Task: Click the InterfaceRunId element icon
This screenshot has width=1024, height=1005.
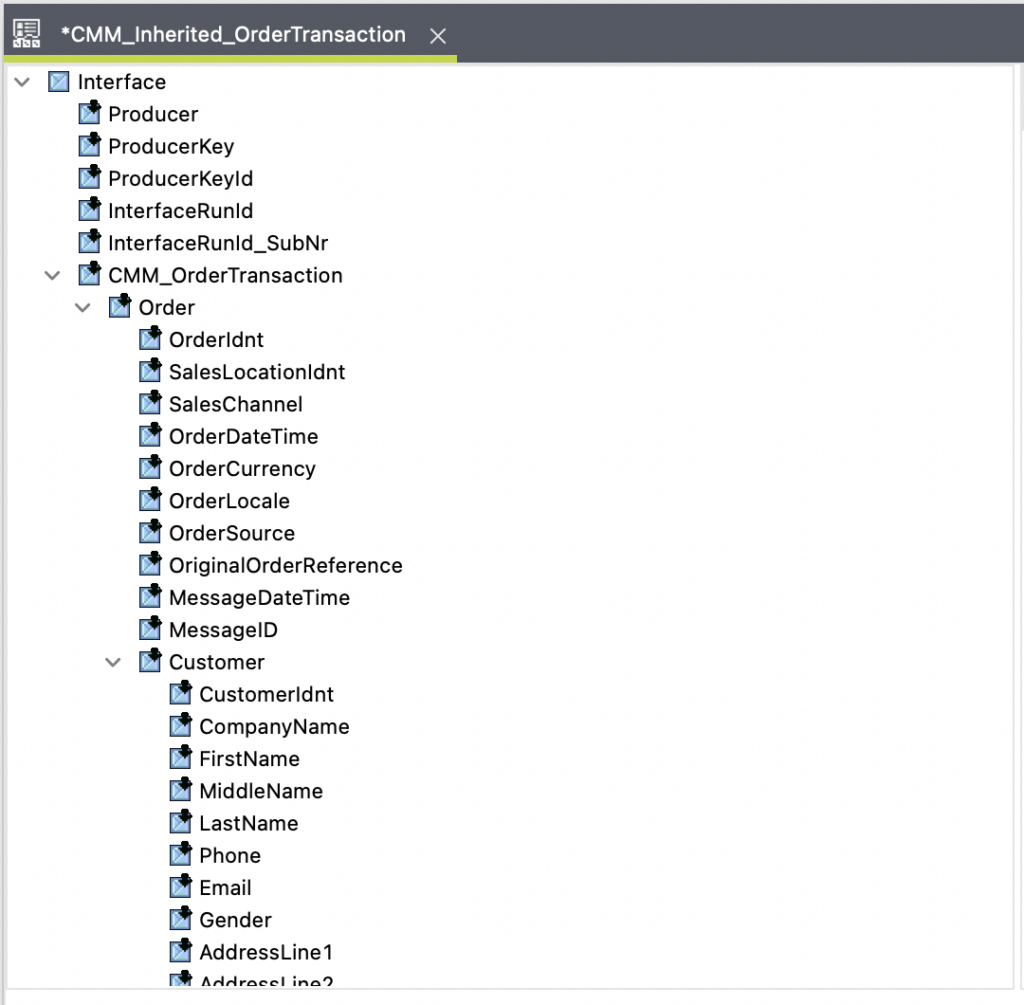Action: pyautogui.click(x=89, y=209)
